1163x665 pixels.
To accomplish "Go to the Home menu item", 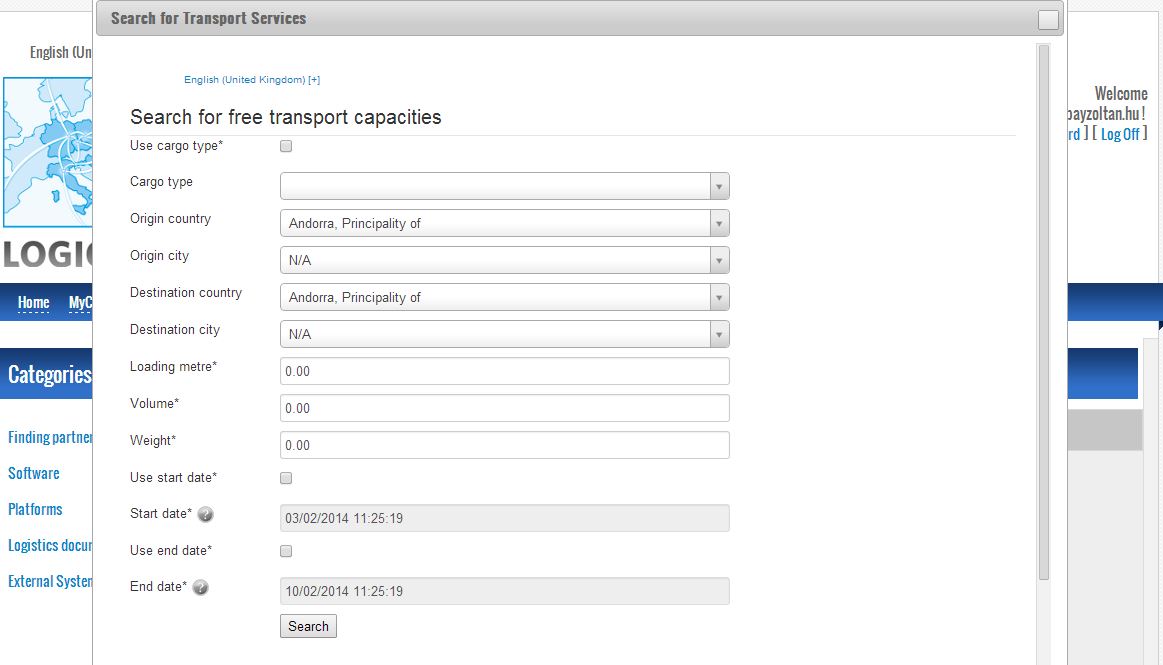I will (x=33, y=302).
